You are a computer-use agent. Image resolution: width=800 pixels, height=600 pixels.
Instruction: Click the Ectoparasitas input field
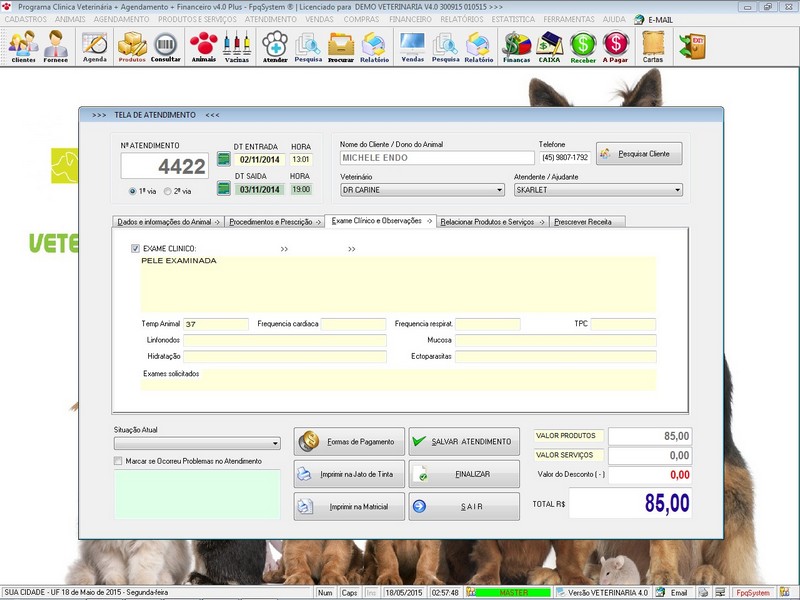(x=556, y=357)
